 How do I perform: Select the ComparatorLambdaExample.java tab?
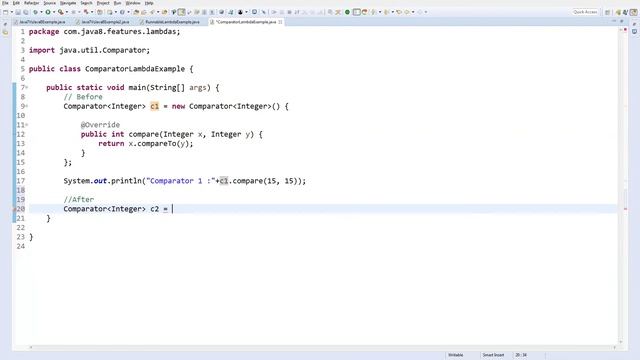pyautogui.click(x=245, y=22)
